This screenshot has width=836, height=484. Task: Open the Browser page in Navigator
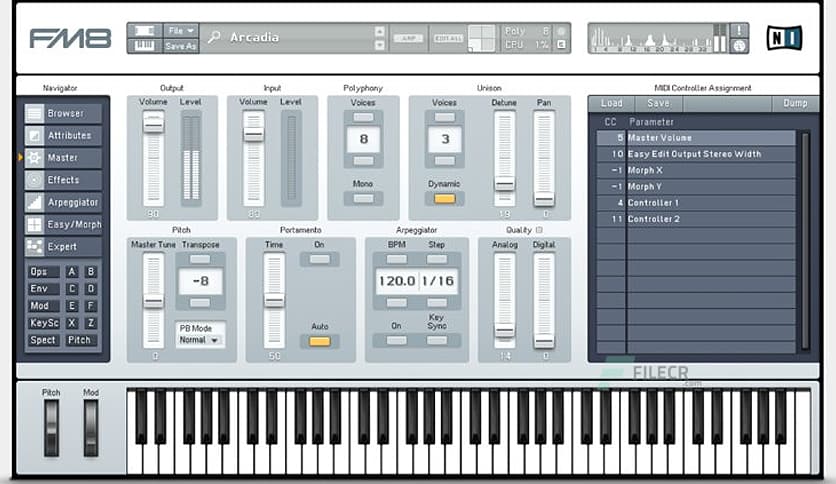[63, 114]
